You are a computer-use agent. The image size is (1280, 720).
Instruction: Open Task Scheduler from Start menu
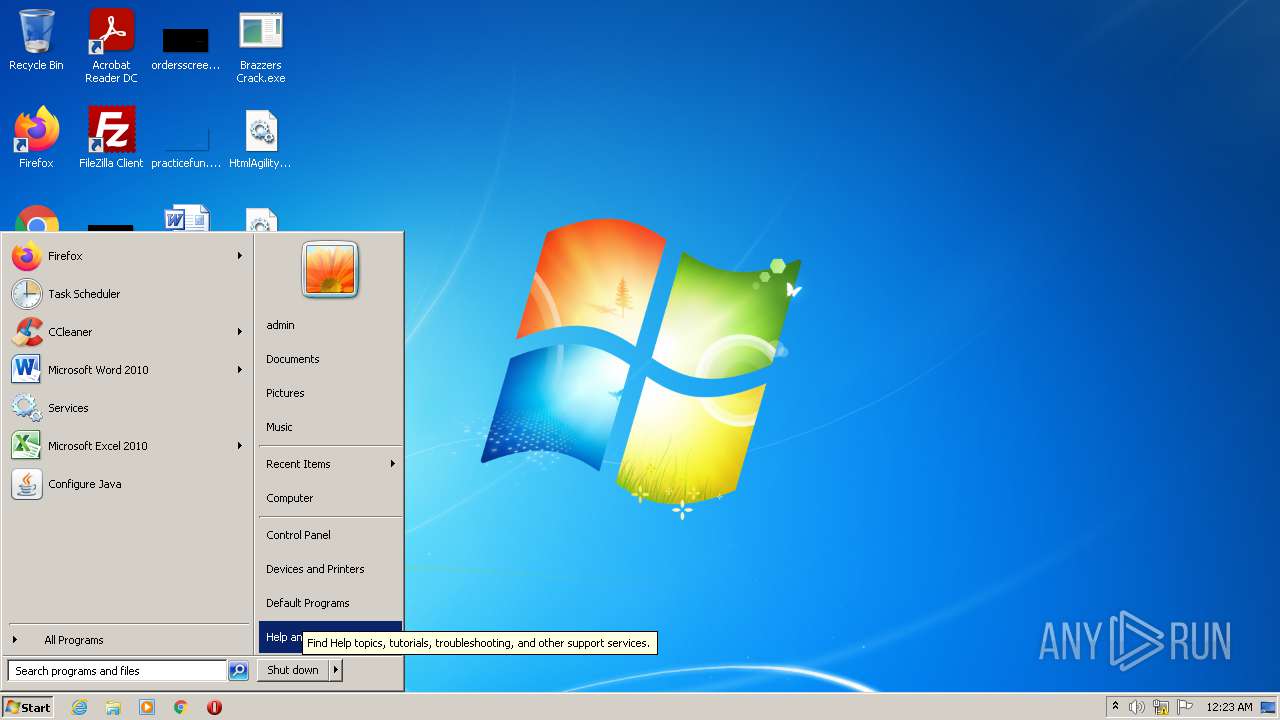pos(127,294)
